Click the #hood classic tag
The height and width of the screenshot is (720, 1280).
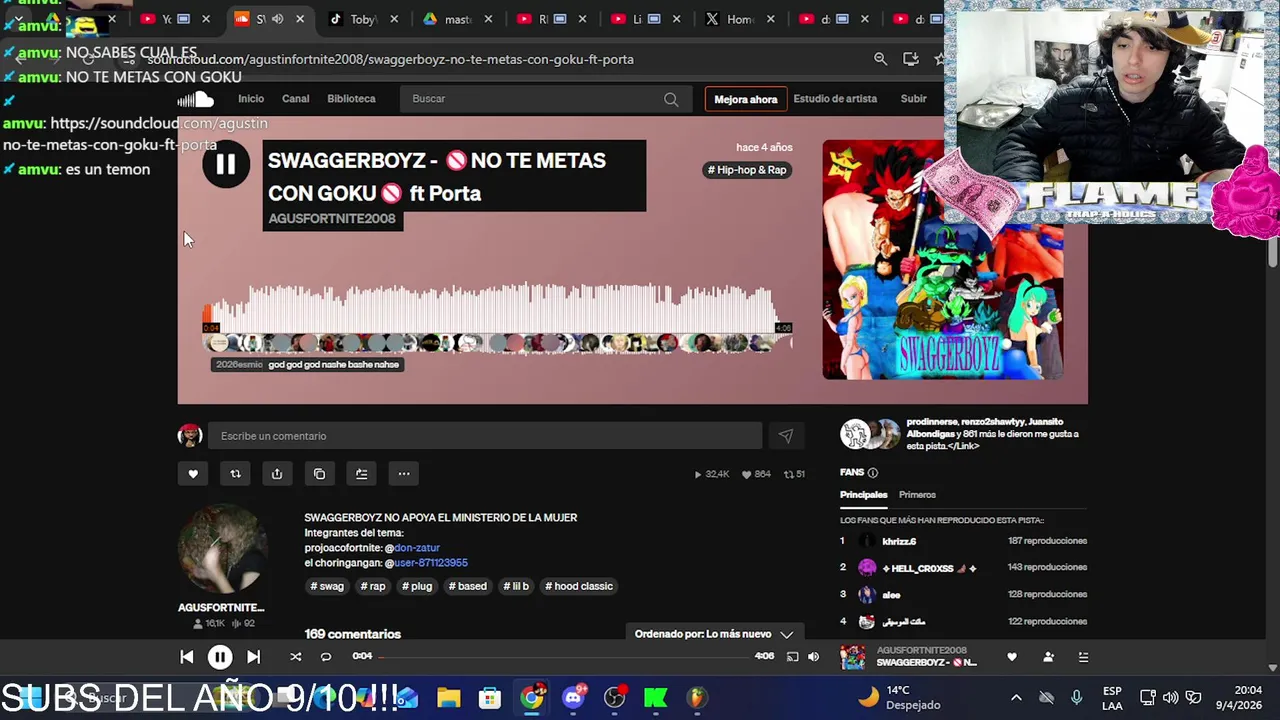(579, 586)
